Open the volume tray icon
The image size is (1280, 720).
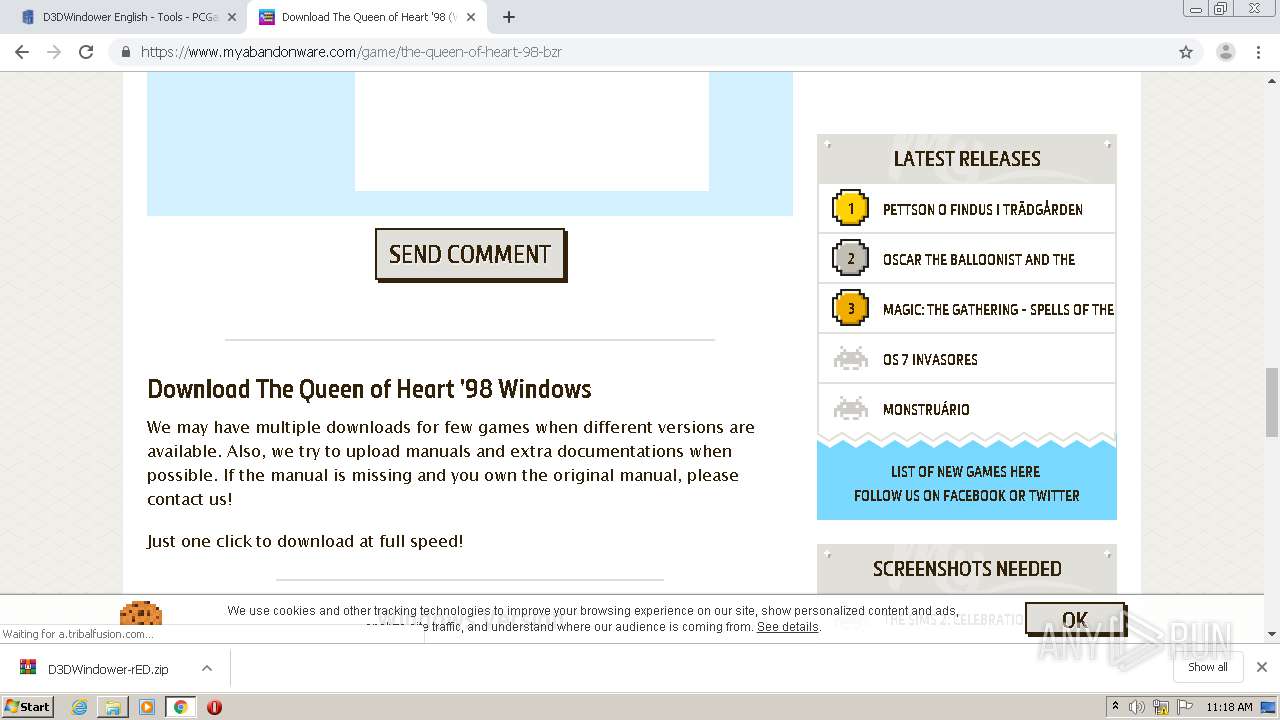click(1137, 707)
